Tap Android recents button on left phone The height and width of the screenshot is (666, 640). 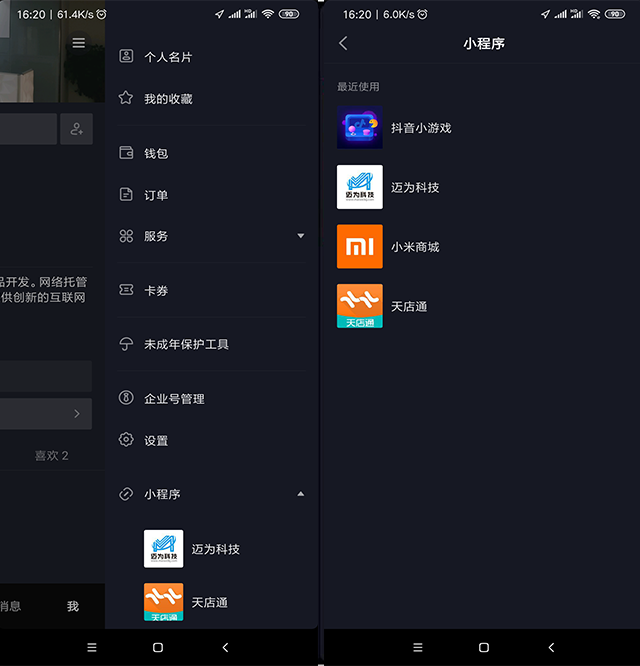pyautogui.click(x=92, y=647)
